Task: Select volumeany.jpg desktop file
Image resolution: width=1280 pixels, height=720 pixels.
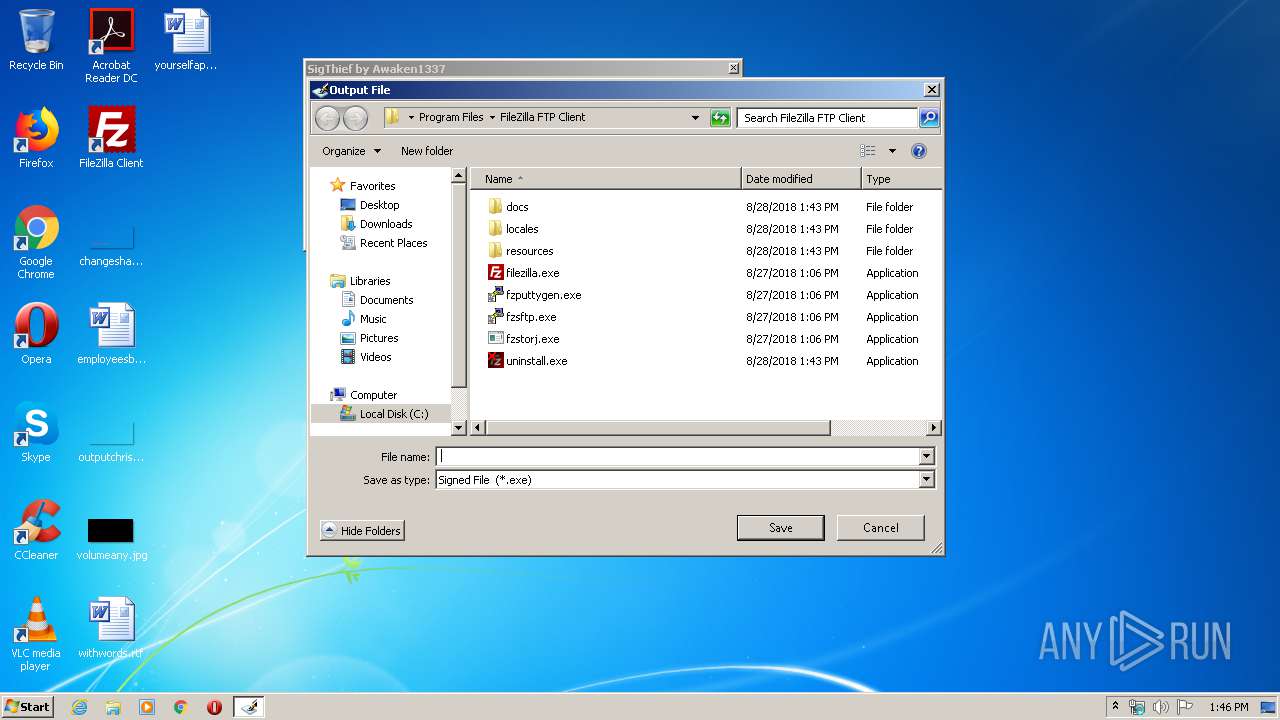Action: pyautogui.click(x=111, y=538)
